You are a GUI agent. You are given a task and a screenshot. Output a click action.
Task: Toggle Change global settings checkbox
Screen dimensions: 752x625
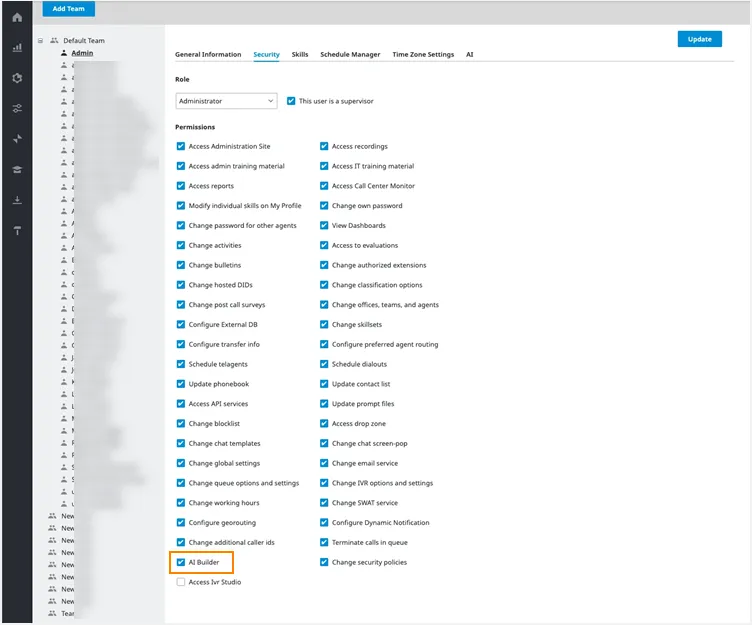181,463
